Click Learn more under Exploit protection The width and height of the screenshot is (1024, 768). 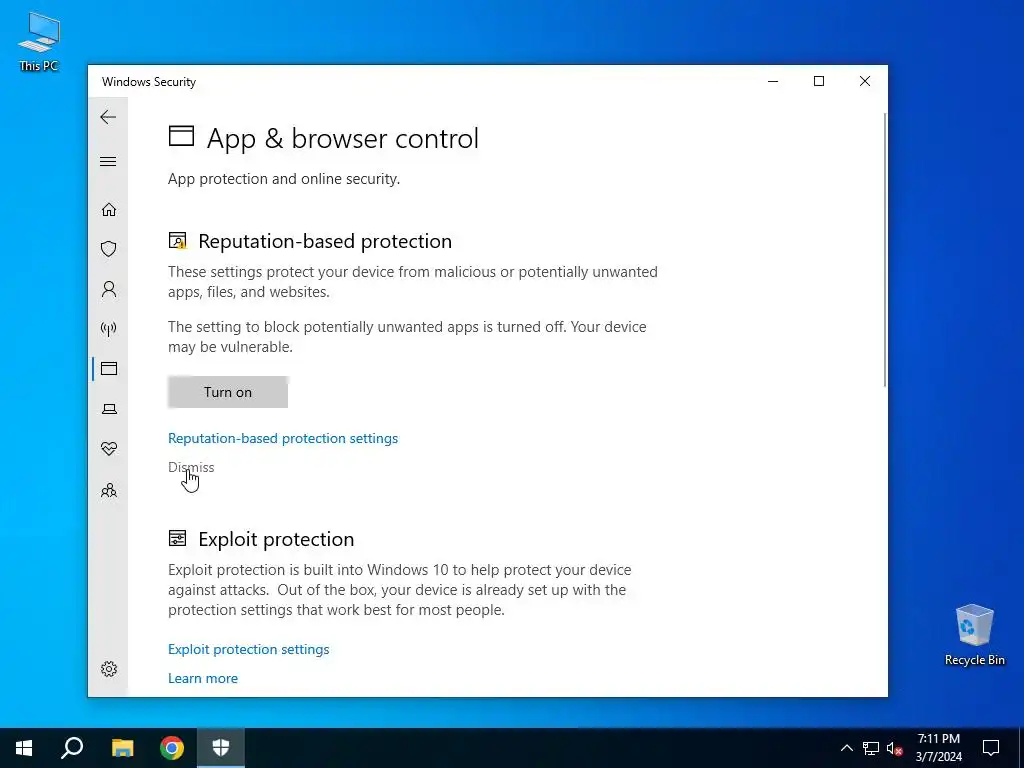(202, 678)
